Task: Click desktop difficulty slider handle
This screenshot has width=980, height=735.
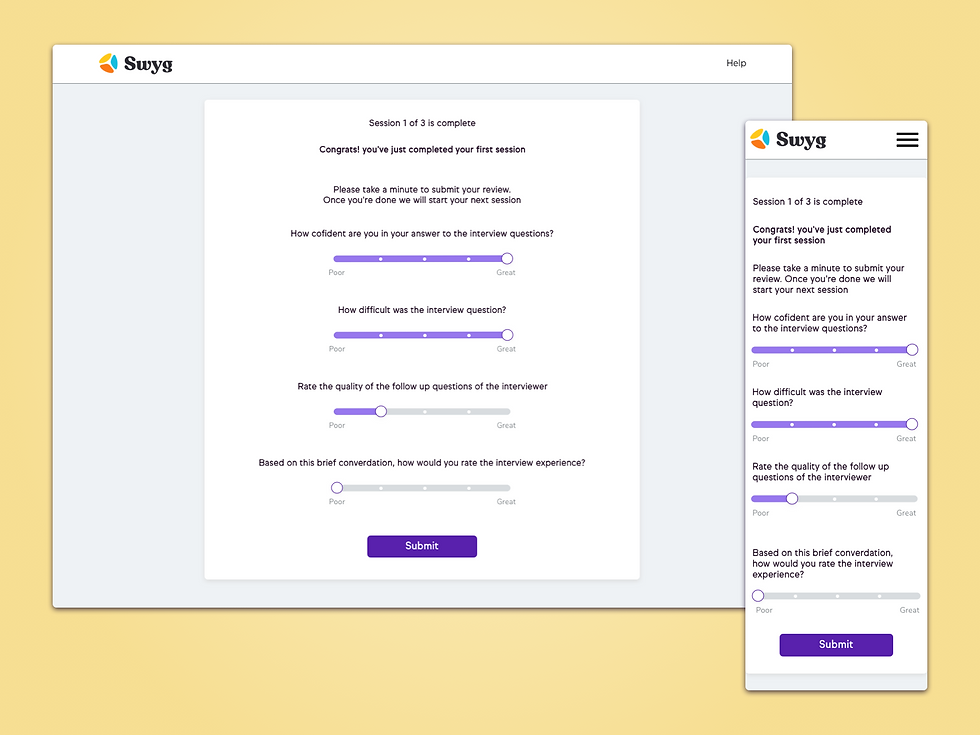Action: [508, 335]
